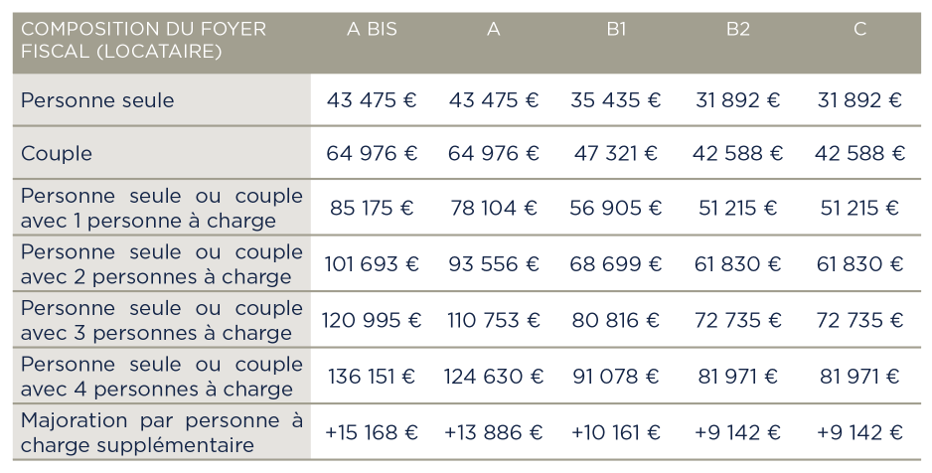Screen dimensions: 932x473
Task: Select the +10 161 € cell
Action: click(x=616, y=432)
